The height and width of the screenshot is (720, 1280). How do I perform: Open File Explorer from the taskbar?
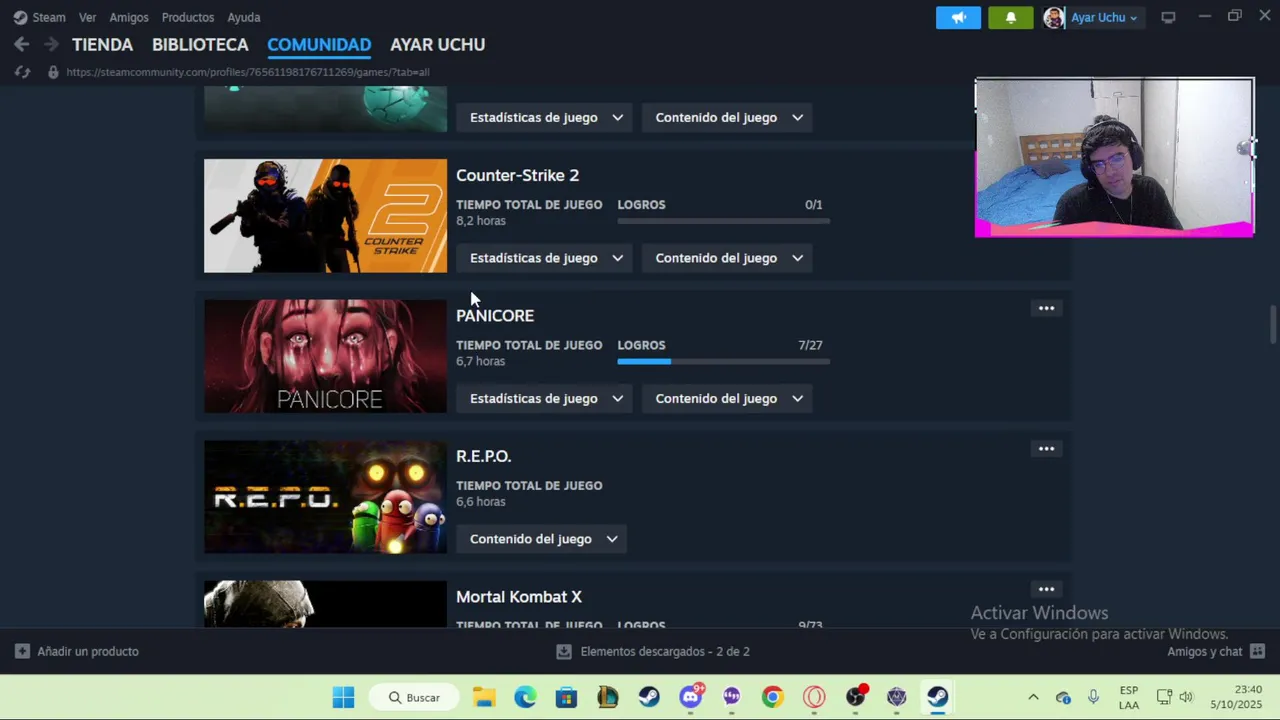[484, 697]
